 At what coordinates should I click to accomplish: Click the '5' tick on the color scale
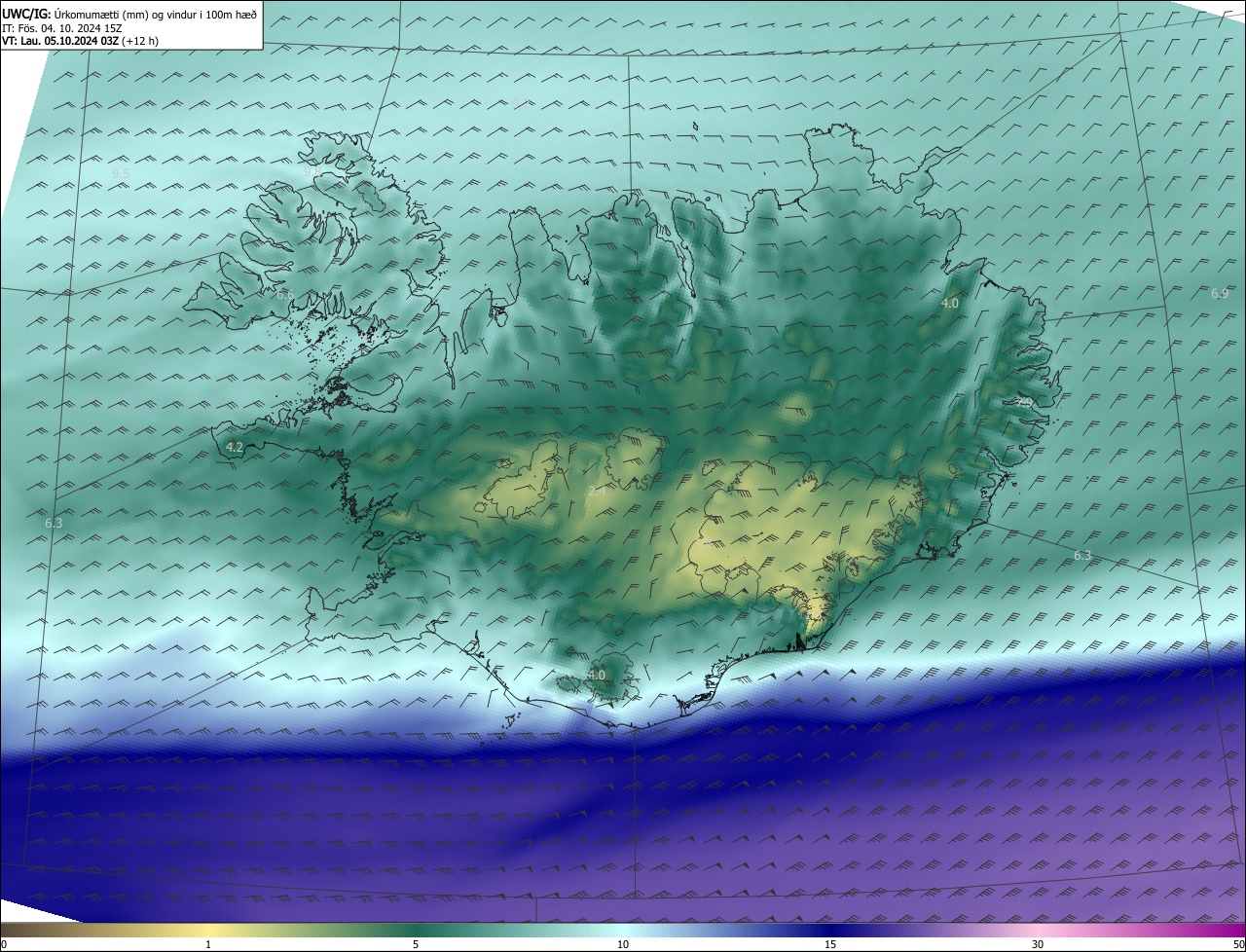(416, 944)
